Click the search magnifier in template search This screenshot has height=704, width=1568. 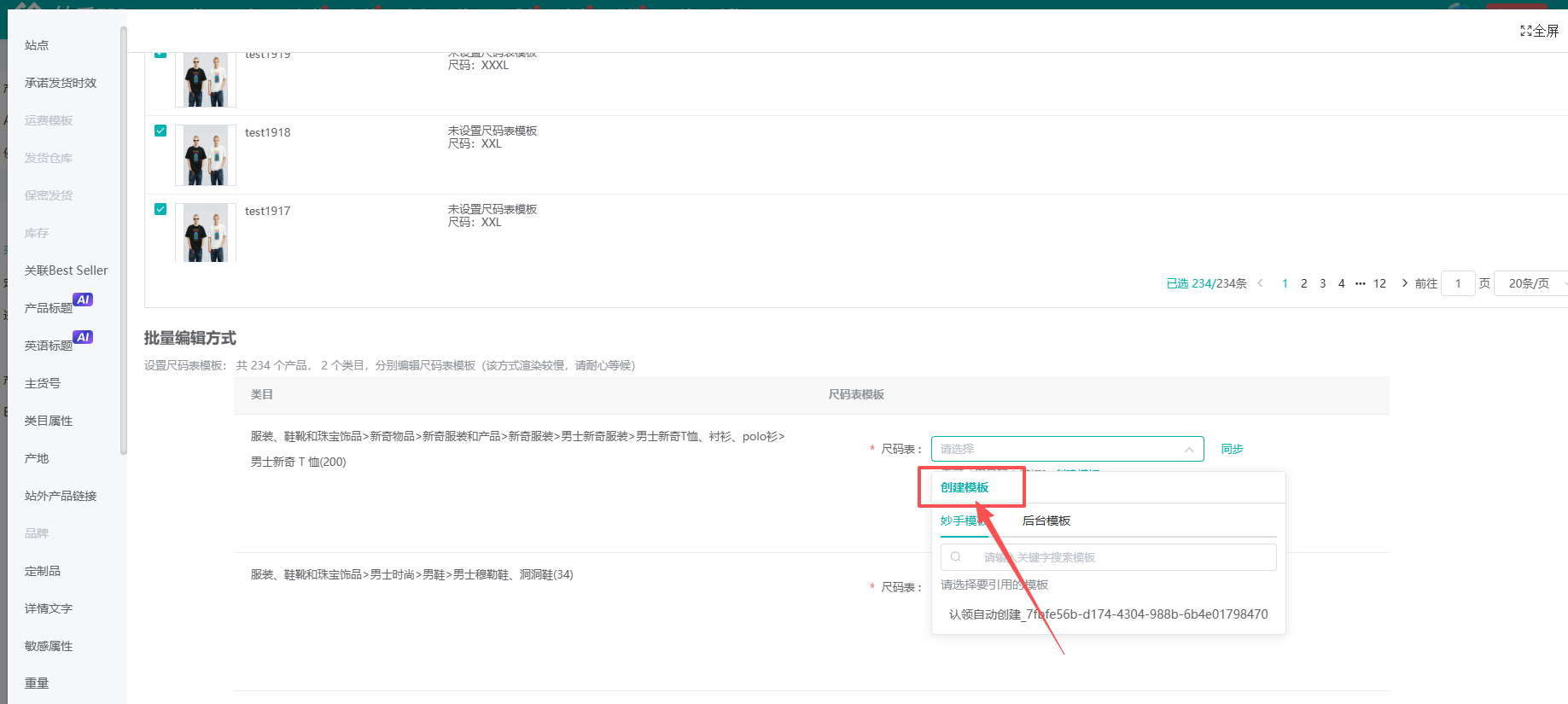(956, 557)
